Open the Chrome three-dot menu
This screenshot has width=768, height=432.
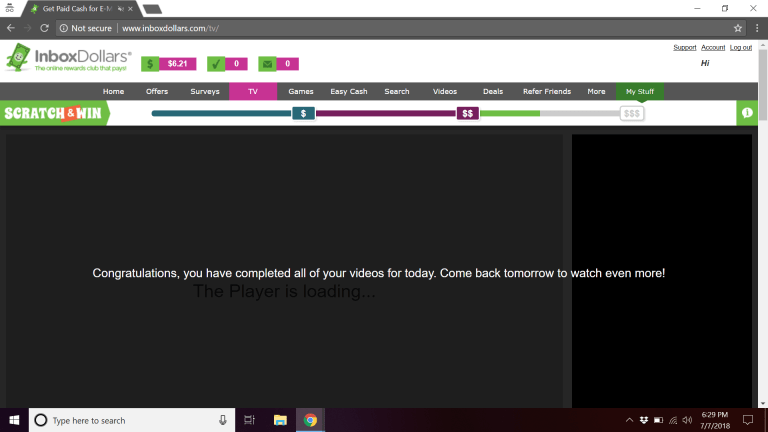tap(756, 28)
